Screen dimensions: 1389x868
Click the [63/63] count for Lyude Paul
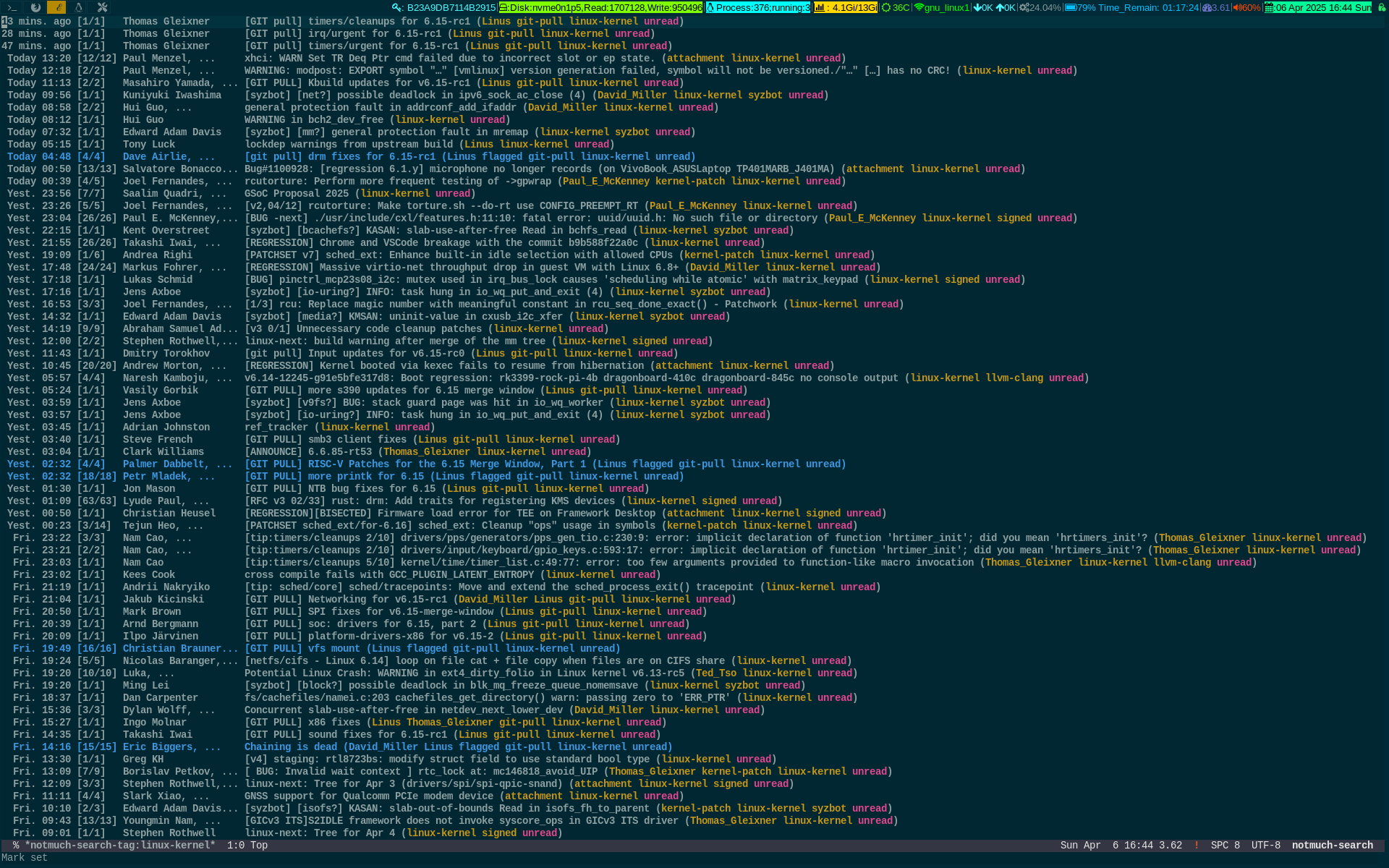coord(96,501)
